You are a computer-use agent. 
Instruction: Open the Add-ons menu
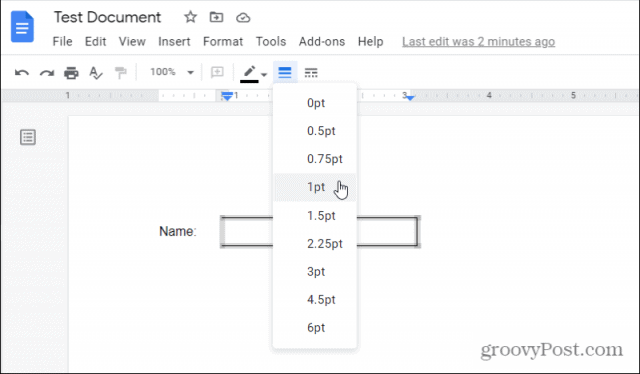click(x=322, y=42)
